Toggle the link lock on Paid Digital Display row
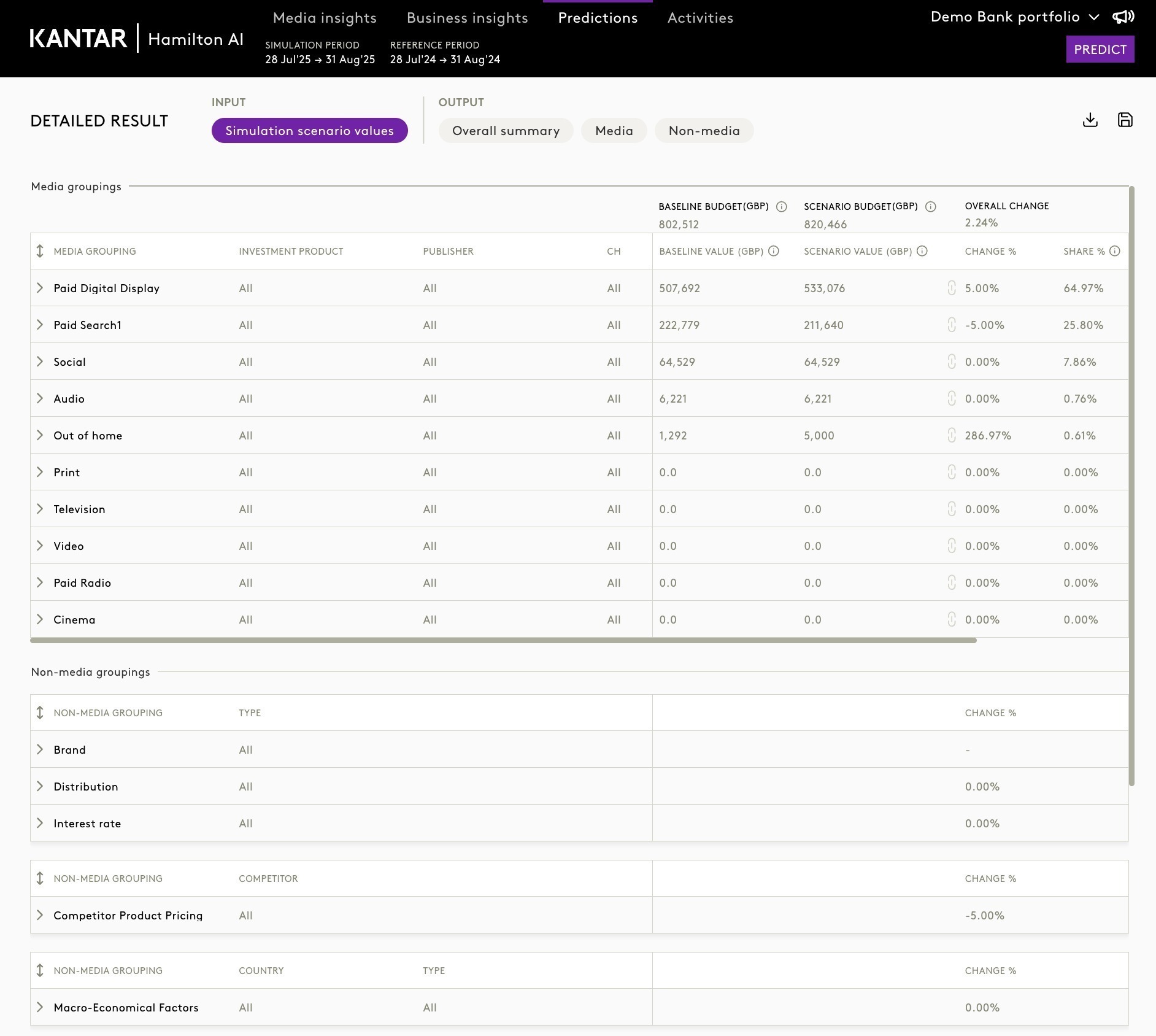Screen dimensions: 1156x1036 [x=951, y=288]
